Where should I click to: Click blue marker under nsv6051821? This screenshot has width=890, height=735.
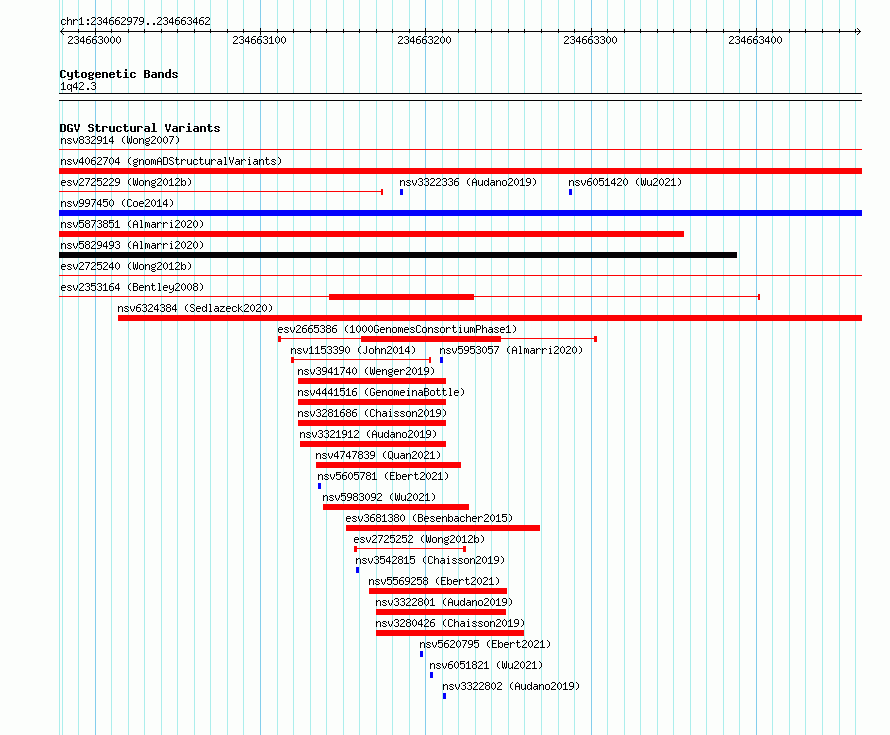tap(431, 675)
